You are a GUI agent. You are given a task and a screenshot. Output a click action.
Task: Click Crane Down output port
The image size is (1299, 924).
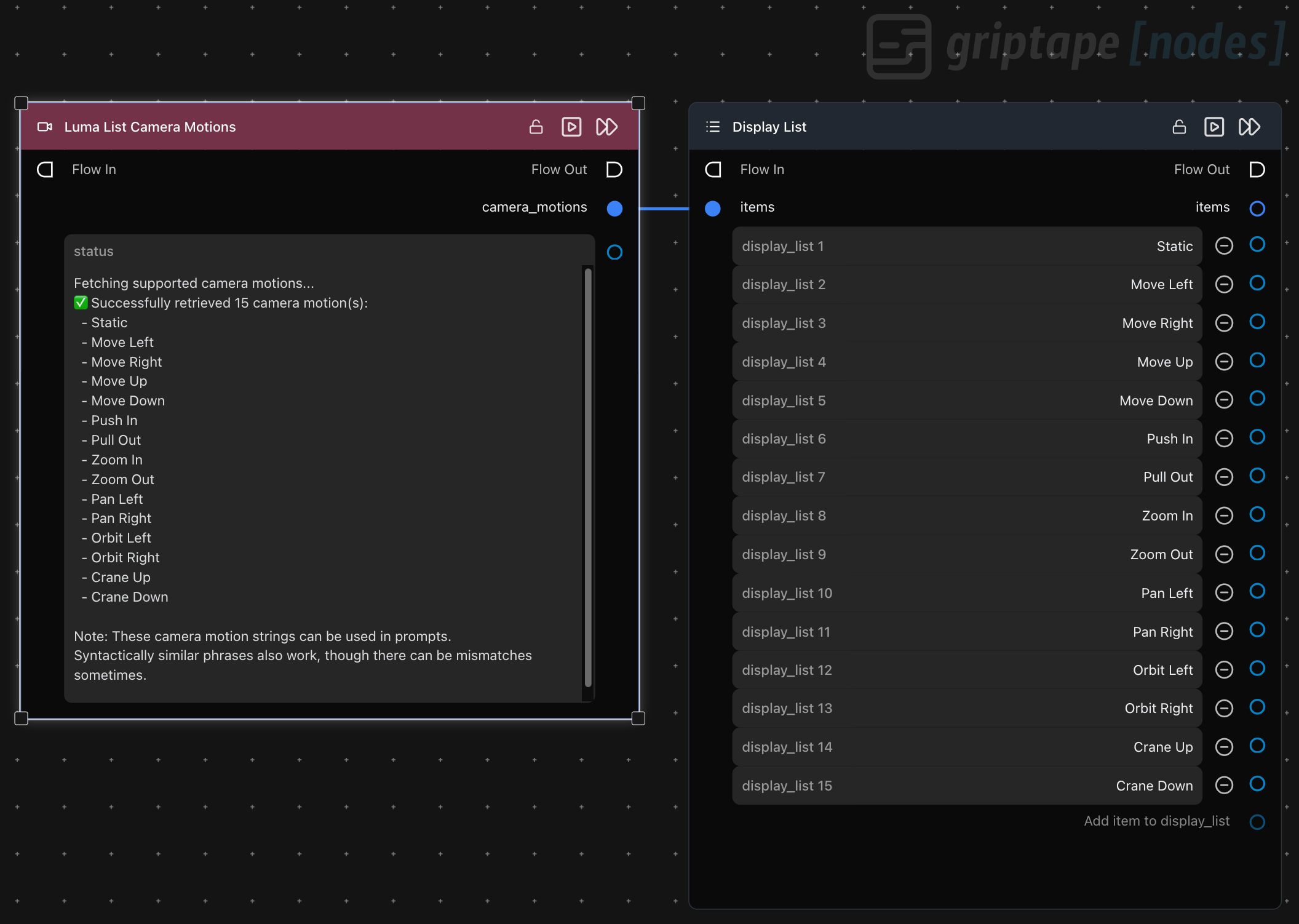1257,784
